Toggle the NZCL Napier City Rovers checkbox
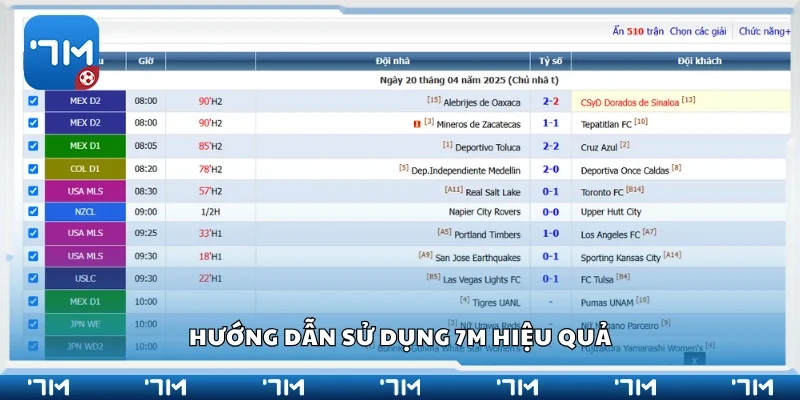 click(33, 211)
